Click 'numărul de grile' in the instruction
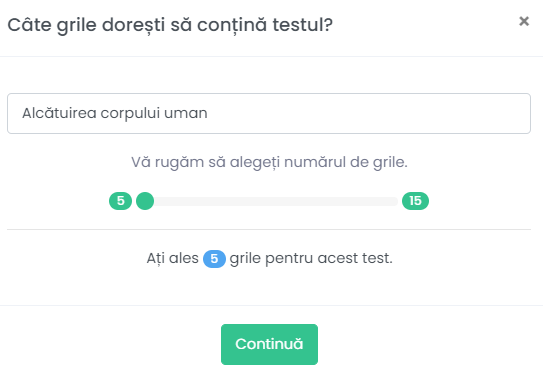 346,162
